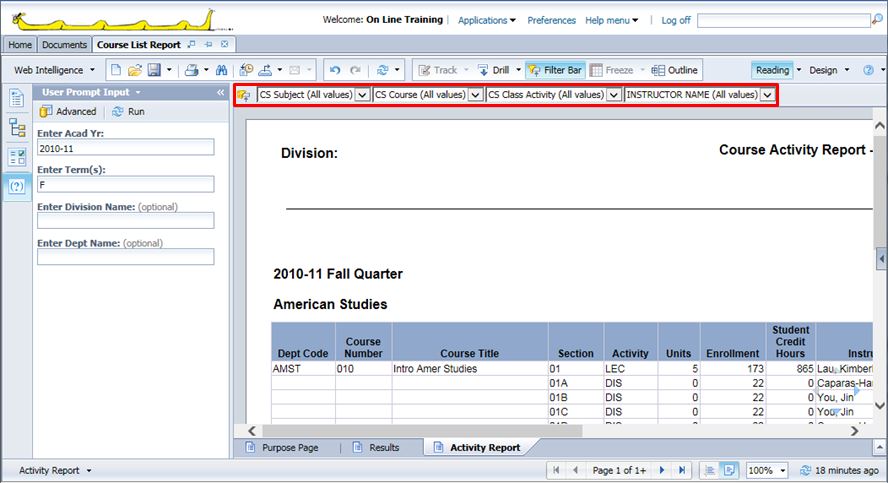Image resolution: width=888 pixels, height=483 pixels.
Task: Open Preferences link
Action: [x=551, y=20]
